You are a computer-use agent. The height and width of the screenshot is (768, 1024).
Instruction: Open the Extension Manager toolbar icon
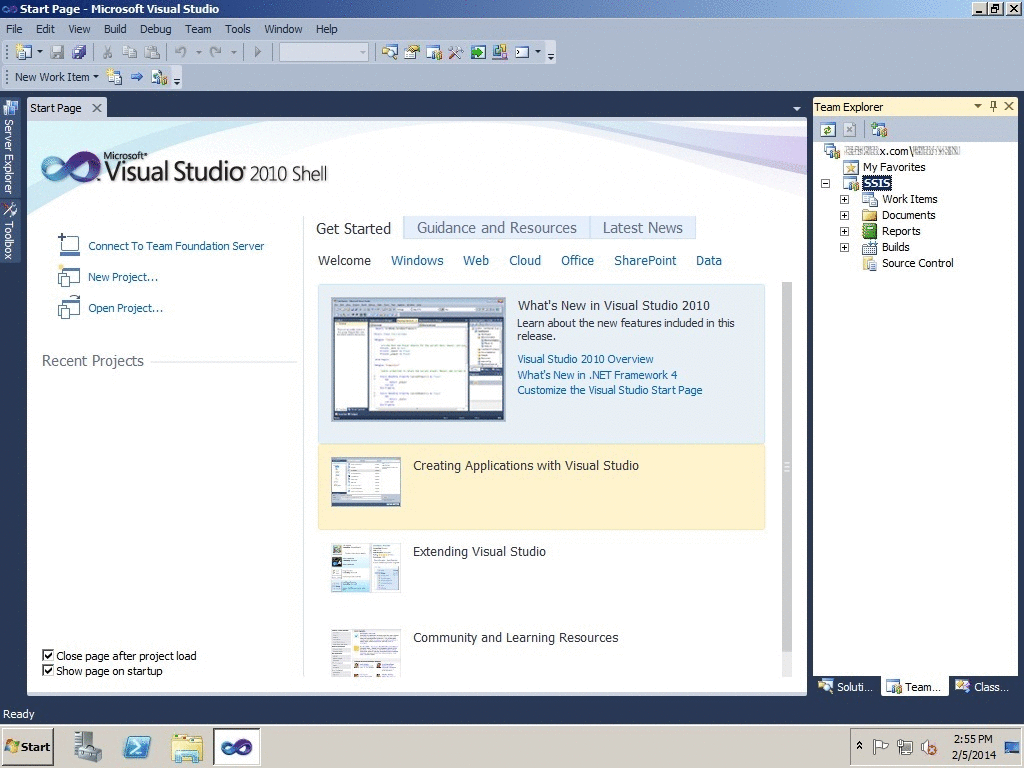(x=500, y=52)
